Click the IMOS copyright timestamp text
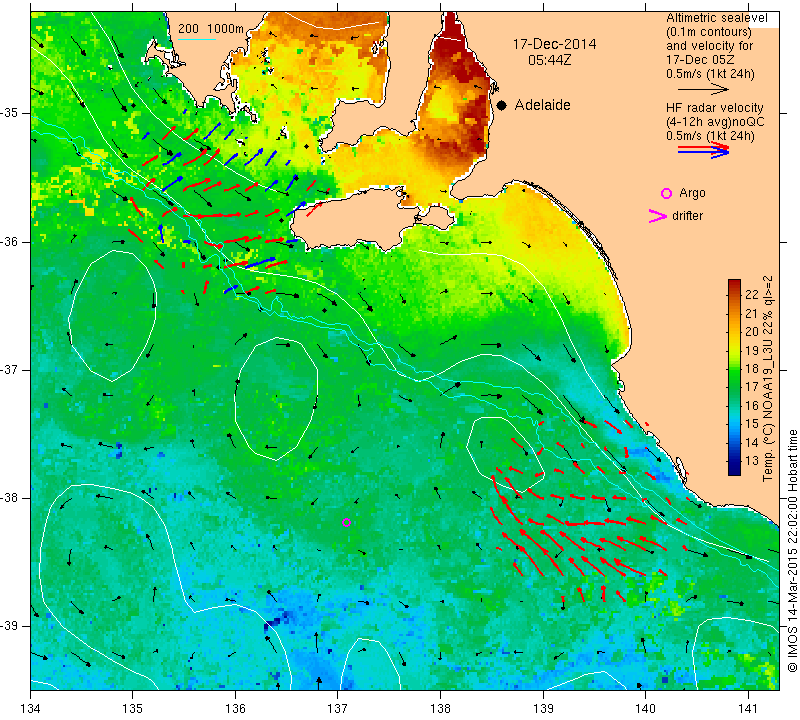Viewport: 800px width, 720px height. (x=792, y=551)
